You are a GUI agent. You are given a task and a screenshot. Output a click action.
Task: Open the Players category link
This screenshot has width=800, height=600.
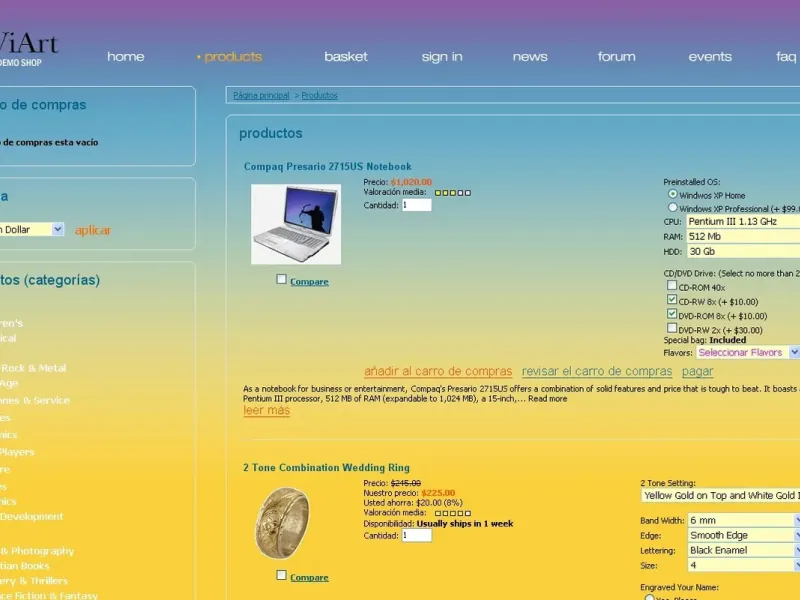17,452
